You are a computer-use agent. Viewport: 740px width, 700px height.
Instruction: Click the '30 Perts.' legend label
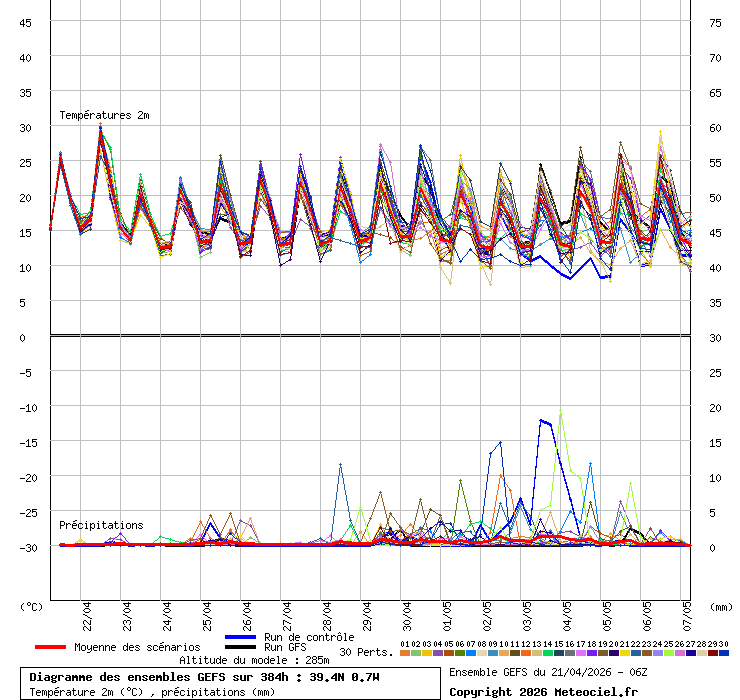(x=364, y=652)
